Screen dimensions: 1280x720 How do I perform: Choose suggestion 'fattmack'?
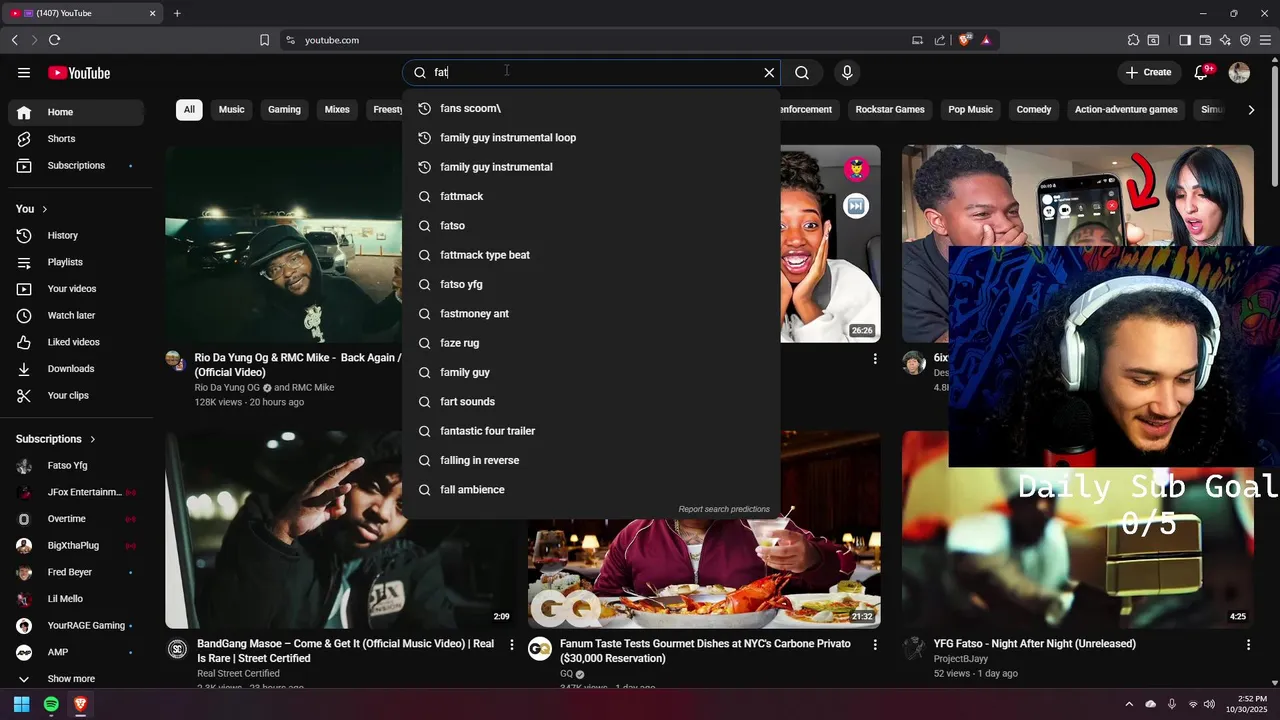click(x=591, y=196)
